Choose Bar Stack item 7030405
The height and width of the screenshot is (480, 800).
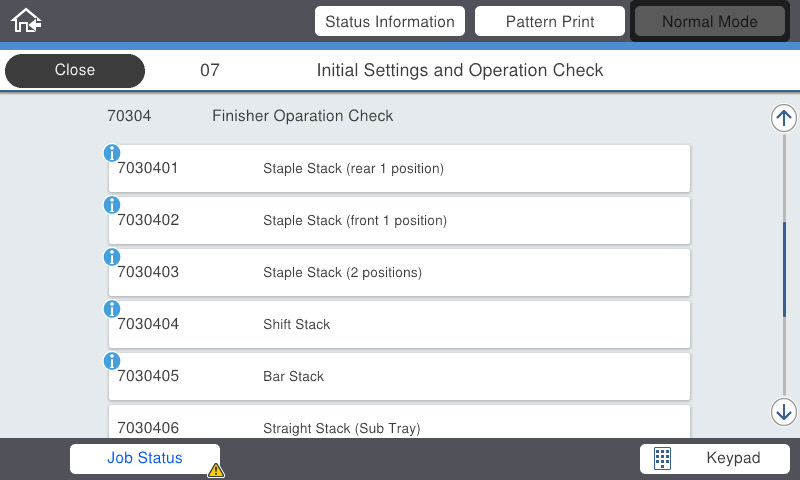coord(400,377)
